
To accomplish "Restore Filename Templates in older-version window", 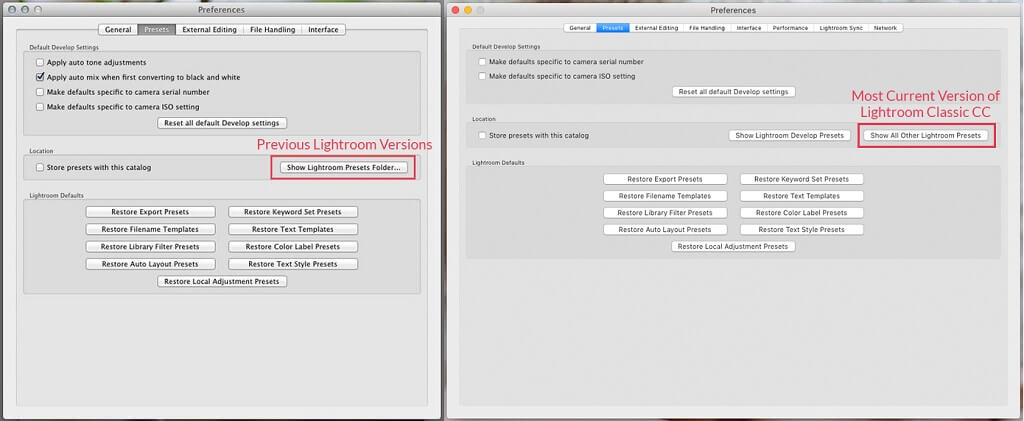I will tap(150, 229).
